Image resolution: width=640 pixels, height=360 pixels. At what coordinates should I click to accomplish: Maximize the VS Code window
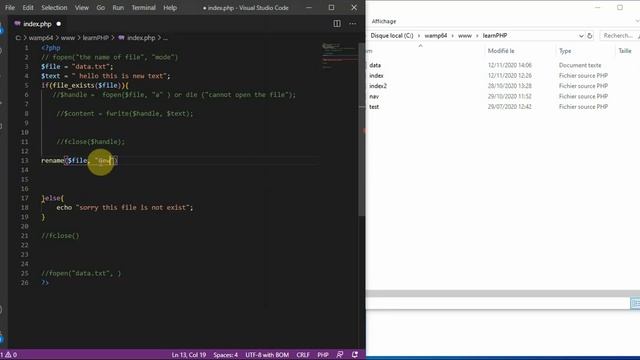click(331, 7)
